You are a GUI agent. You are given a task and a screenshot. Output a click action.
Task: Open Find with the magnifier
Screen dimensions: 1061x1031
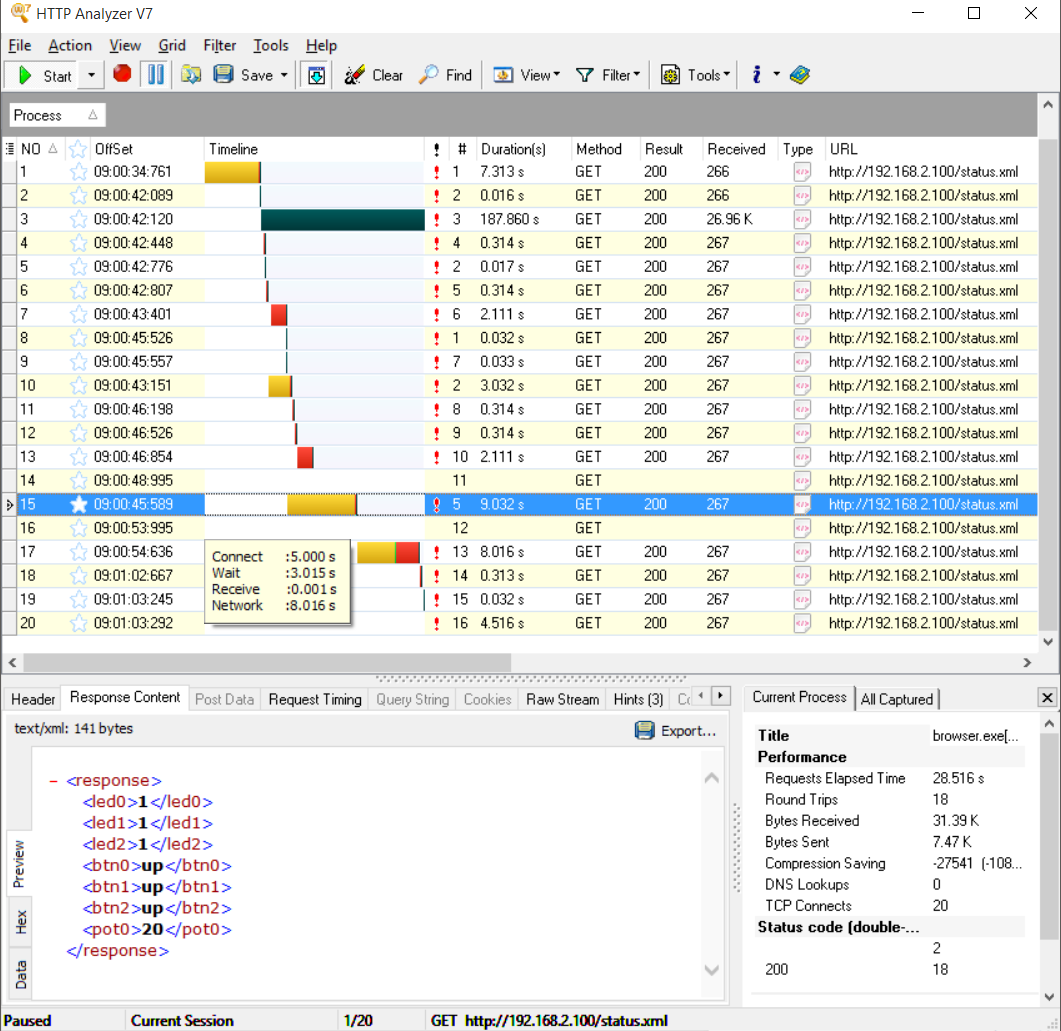click(x=446, y=75)
